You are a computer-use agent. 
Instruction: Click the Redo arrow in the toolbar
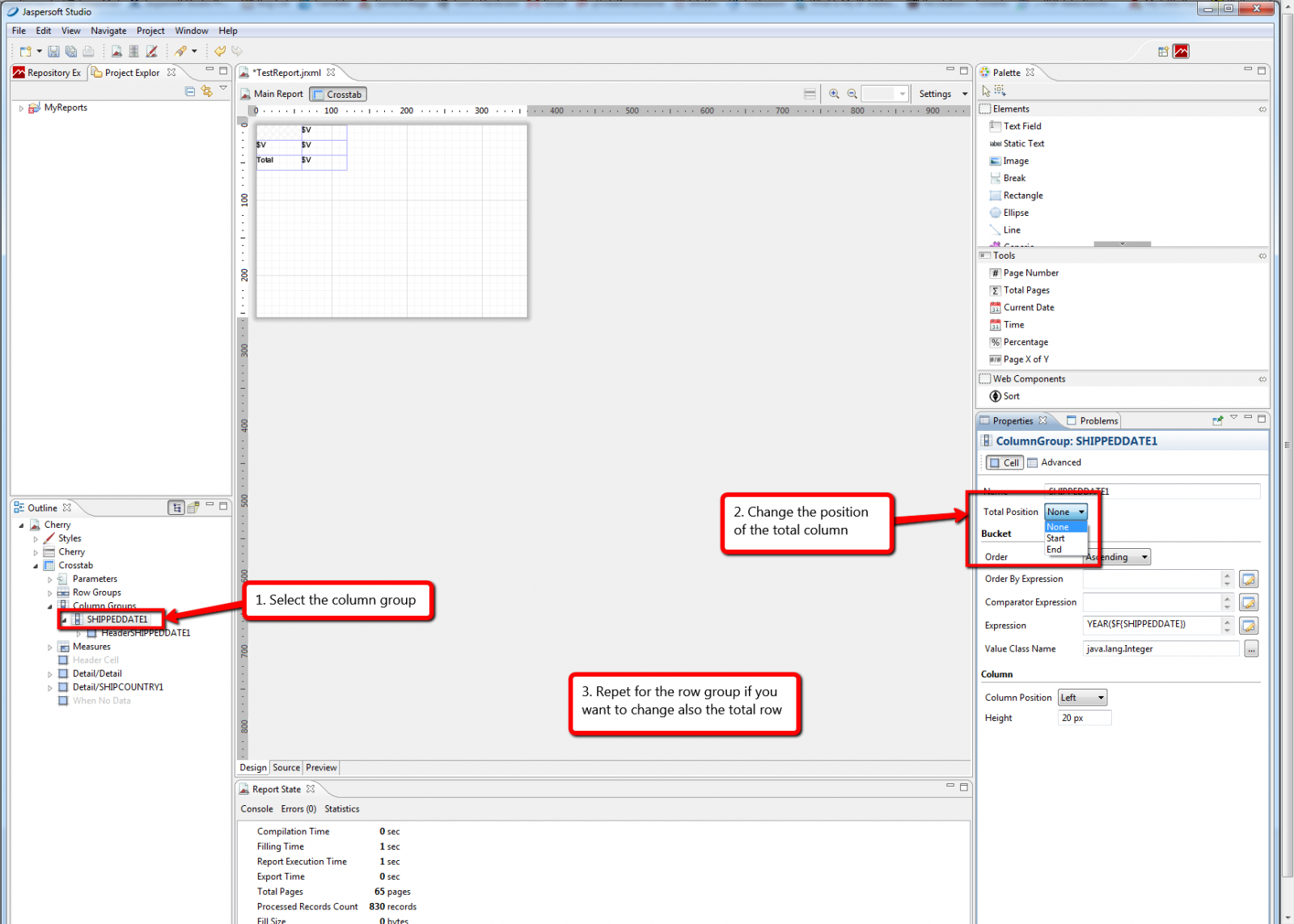click(237, 51)
